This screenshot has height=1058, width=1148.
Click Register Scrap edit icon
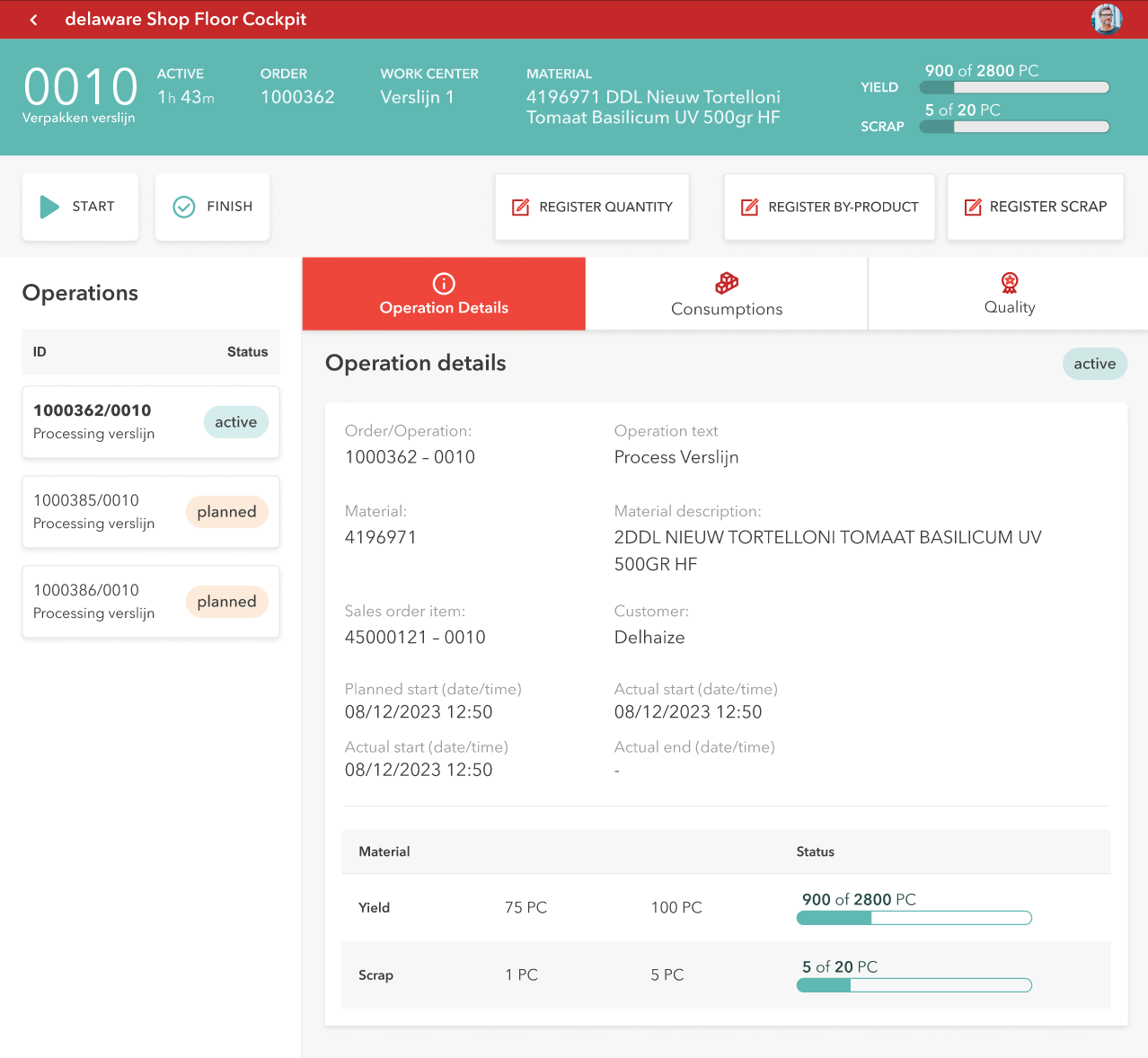click(972, 207)
